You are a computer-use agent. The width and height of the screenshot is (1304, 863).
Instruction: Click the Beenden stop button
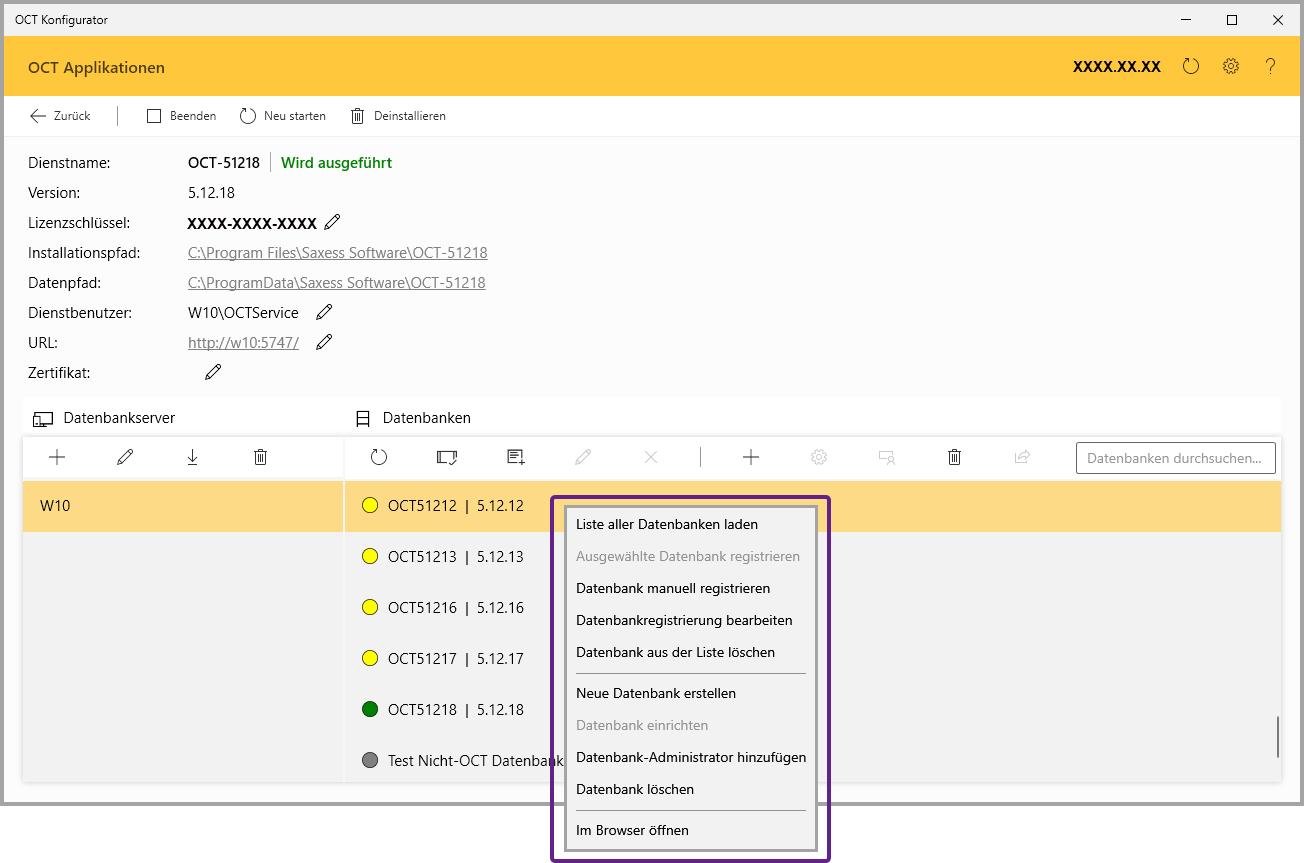tap(181, 116)
